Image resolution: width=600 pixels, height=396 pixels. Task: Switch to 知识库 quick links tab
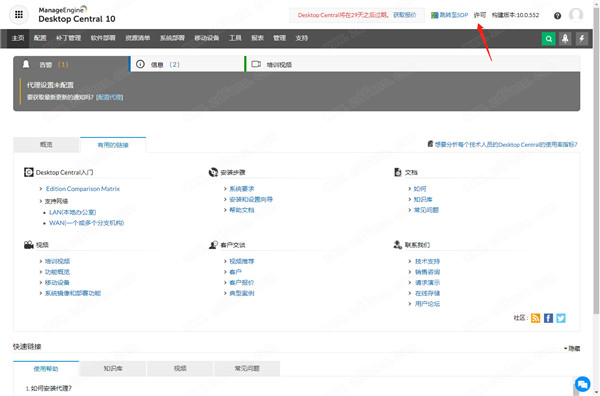pyautogui.click(x=113, y=369)
